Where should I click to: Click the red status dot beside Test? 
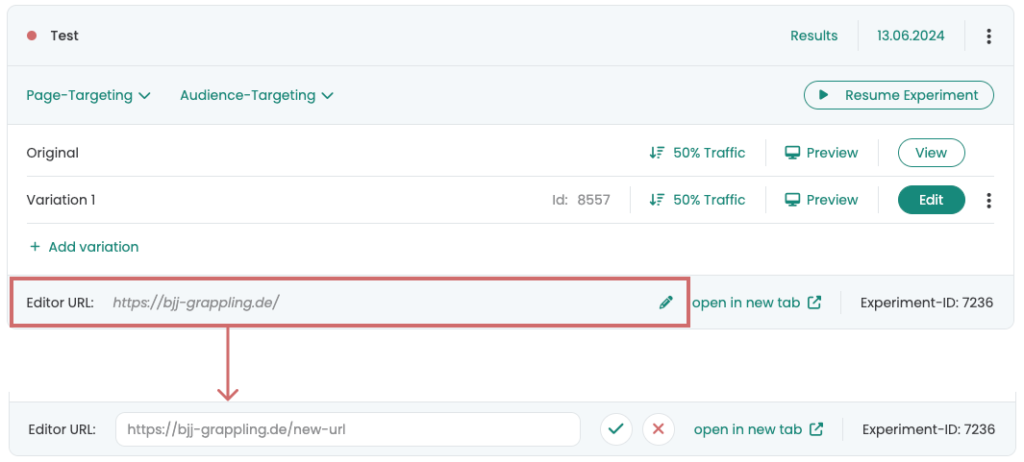31,36
